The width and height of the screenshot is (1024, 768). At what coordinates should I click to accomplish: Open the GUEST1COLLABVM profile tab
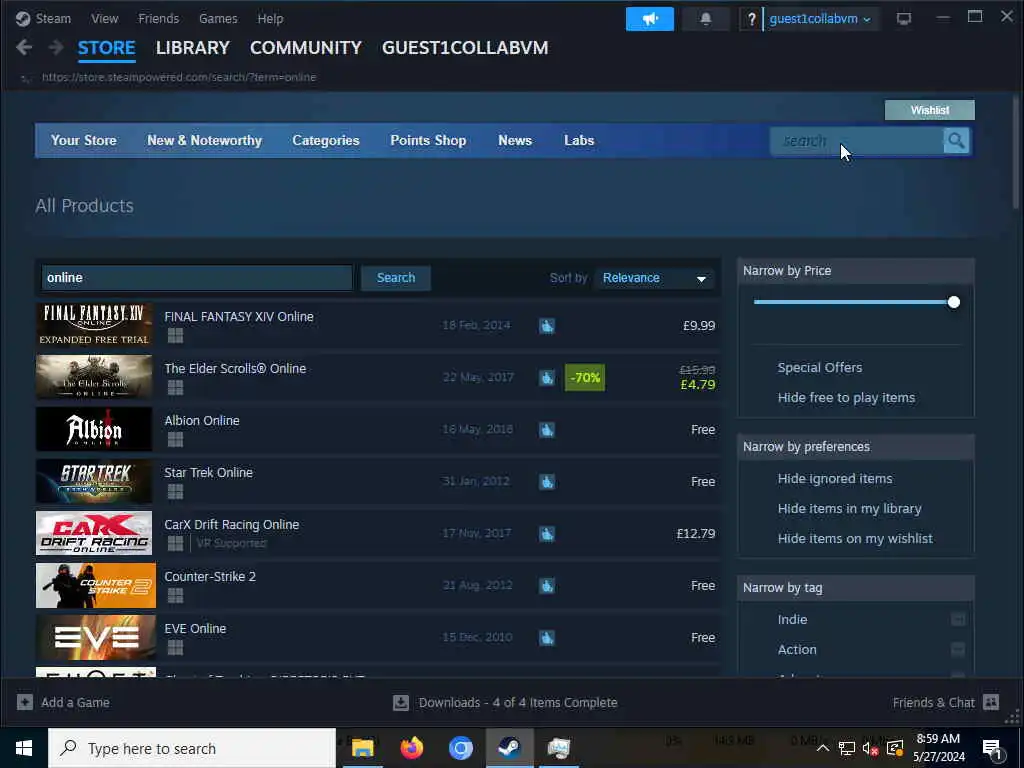pos(465,48)
